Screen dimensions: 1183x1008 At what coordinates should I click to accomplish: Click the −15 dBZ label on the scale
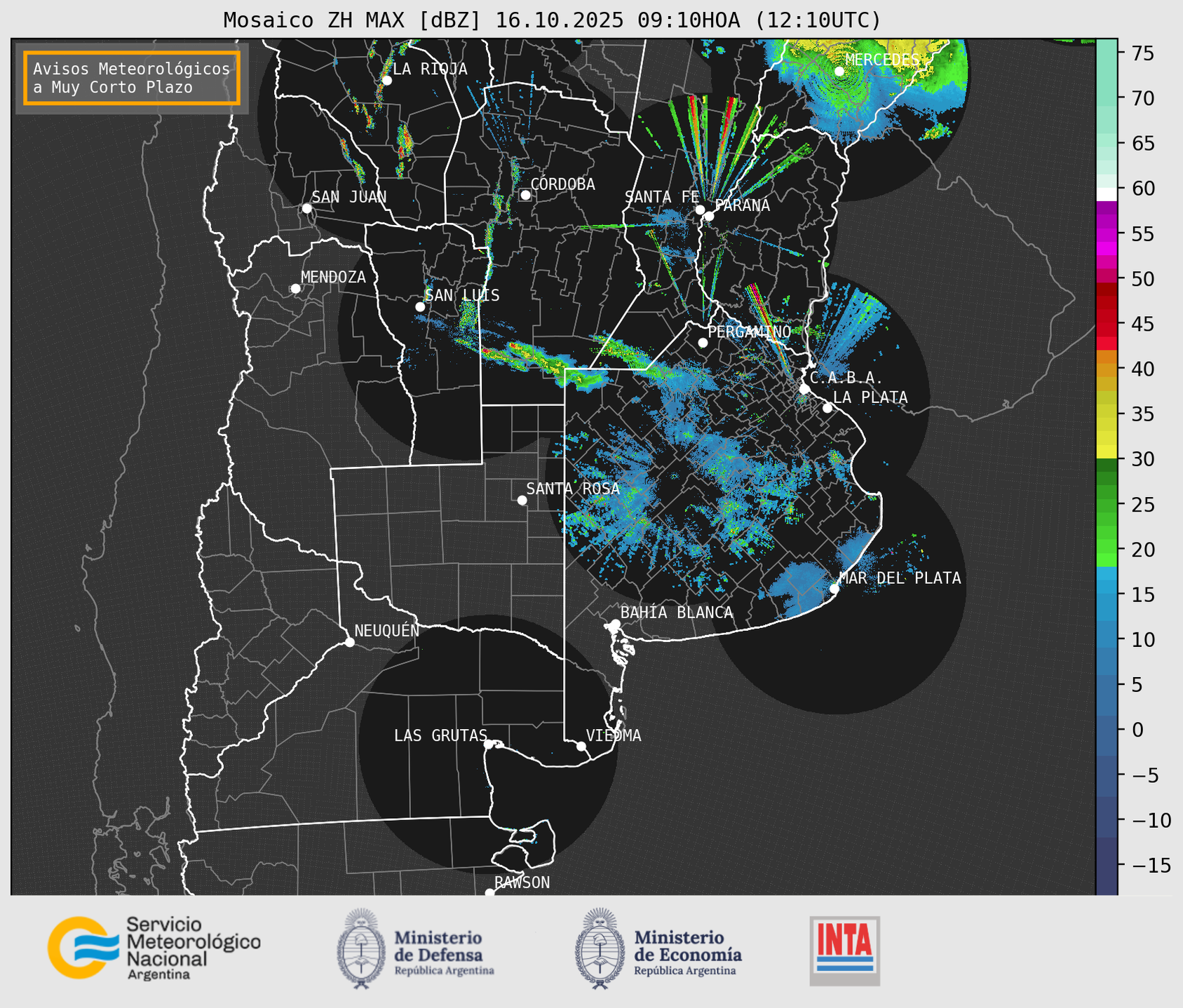(1151, 865)
